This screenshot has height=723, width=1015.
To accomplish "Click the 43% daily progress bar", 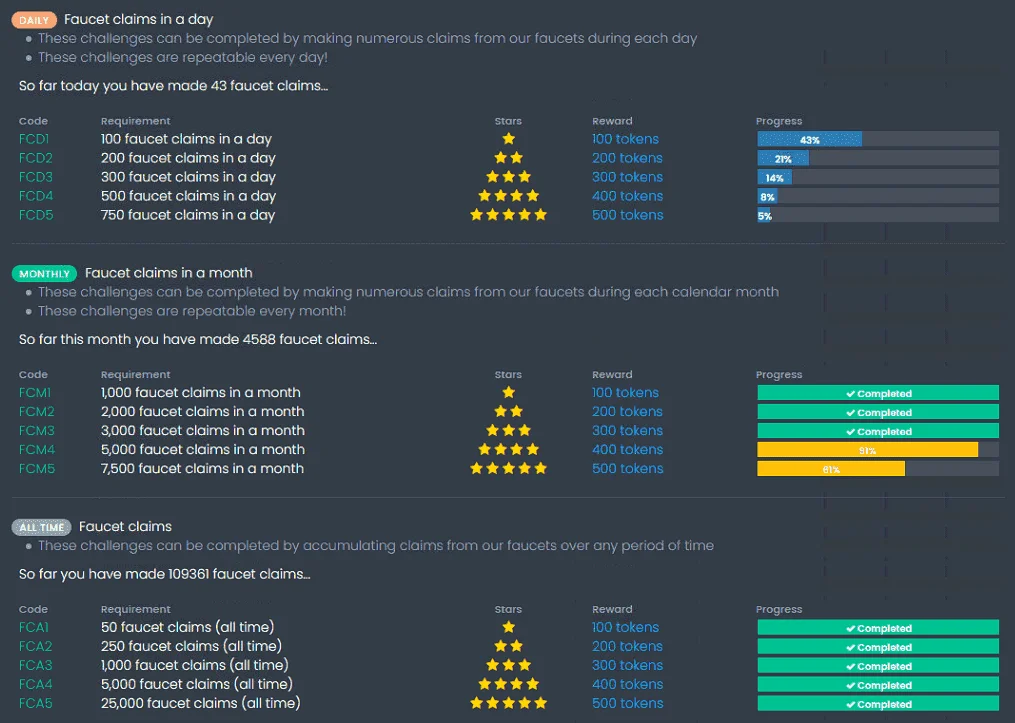I will pyautogui.click(x=878, y=139).
